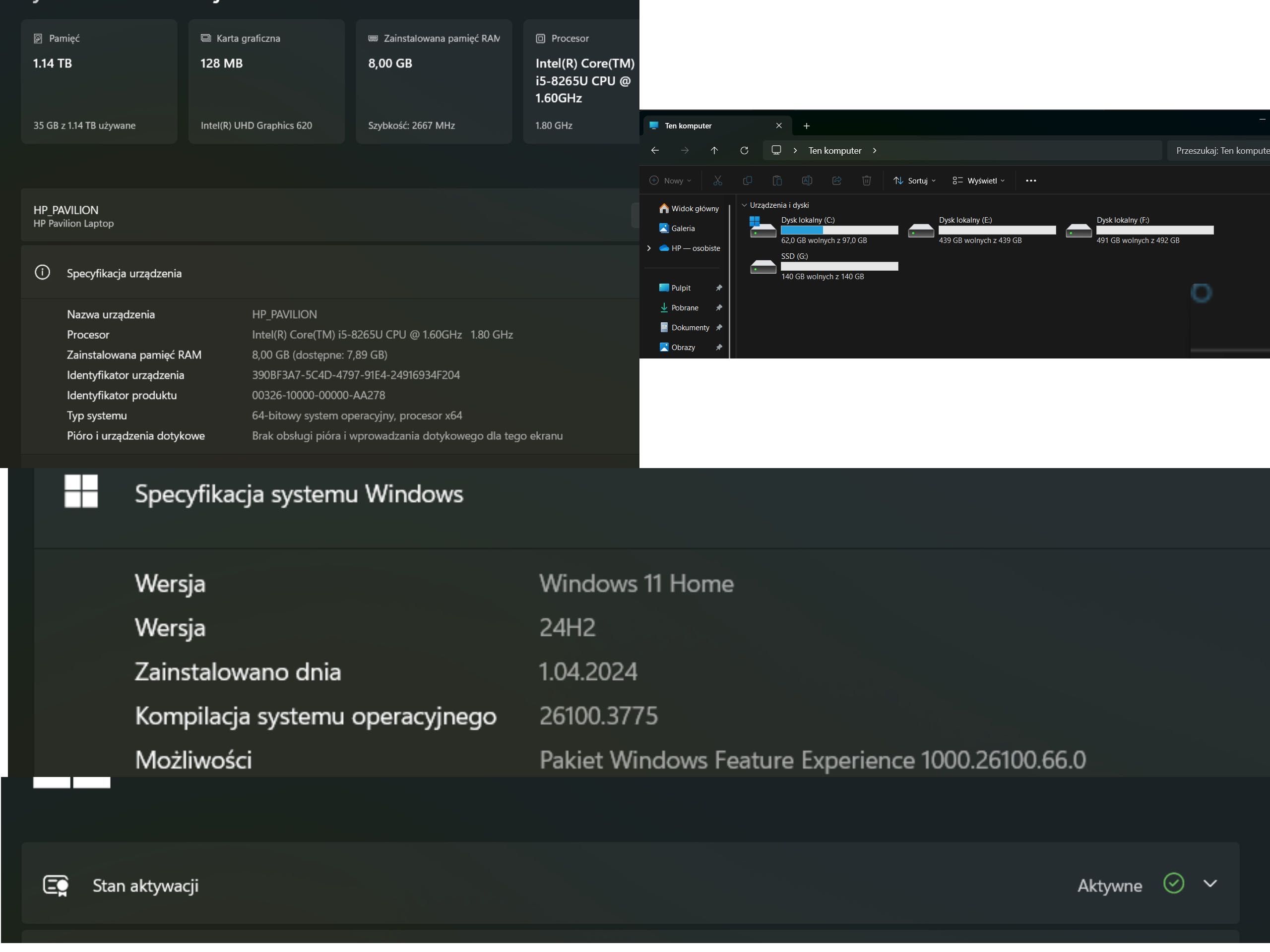
Task: Click the pin icon next to Dokumenty
Action: coord(719,328)
